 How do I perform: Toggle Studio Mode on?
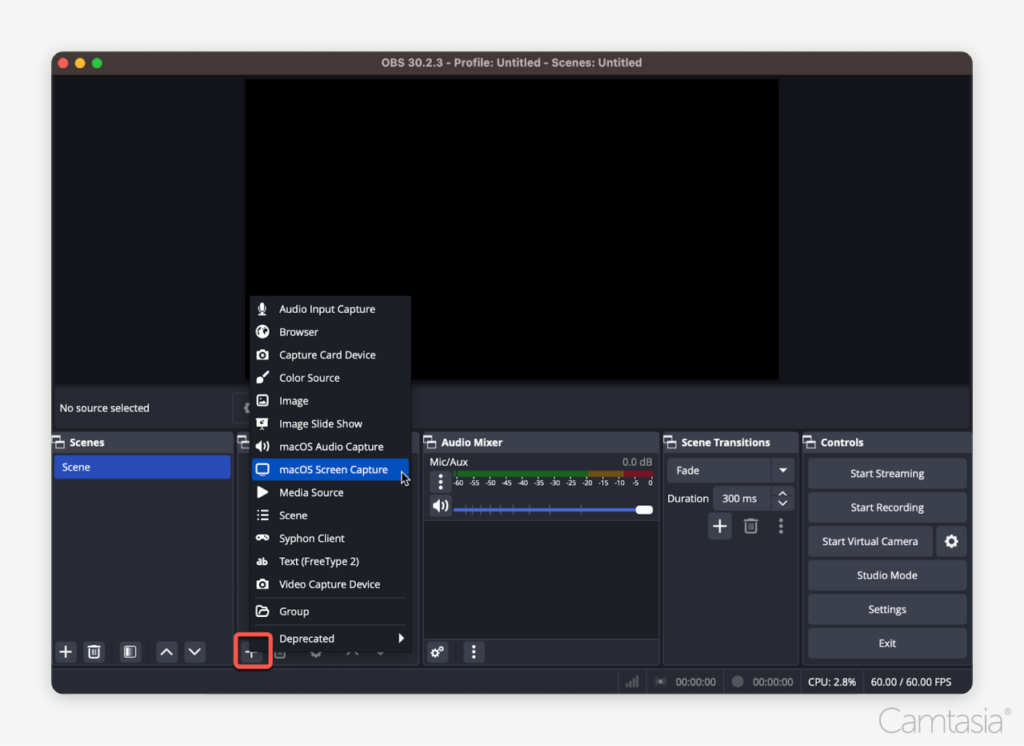tap(886, 575)
